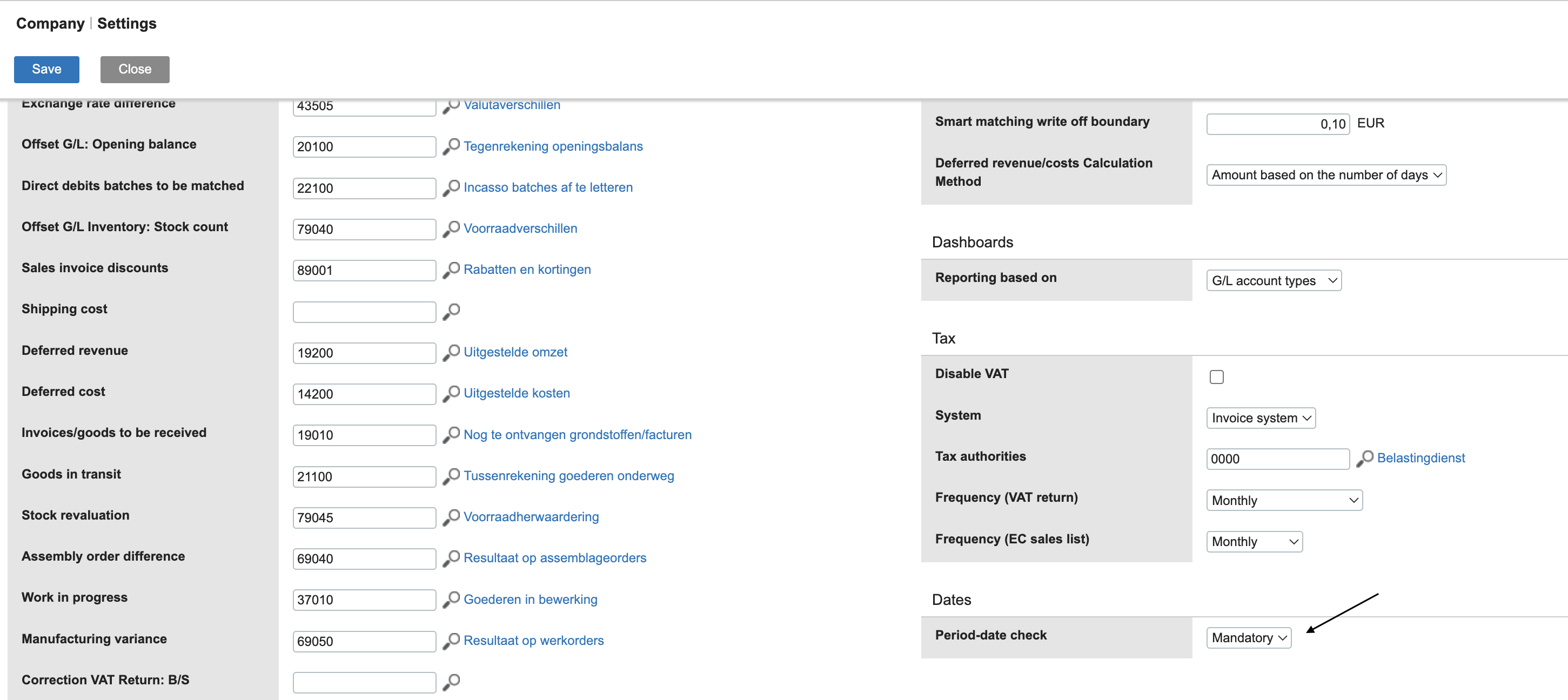Click the lookup icon for Correction VAT Return
Screen dimensions: 1568x700
click(451, 682)
